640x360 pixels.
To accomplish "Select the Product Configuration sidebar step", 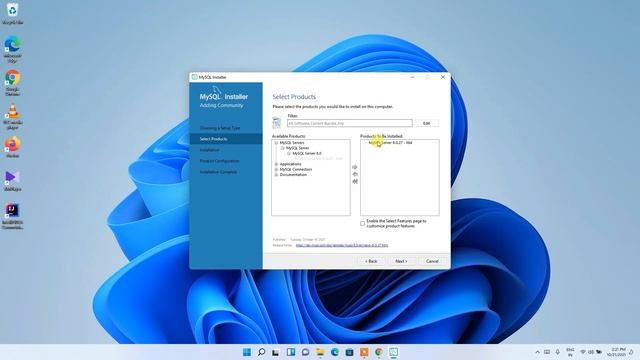I will click(220, 161).
